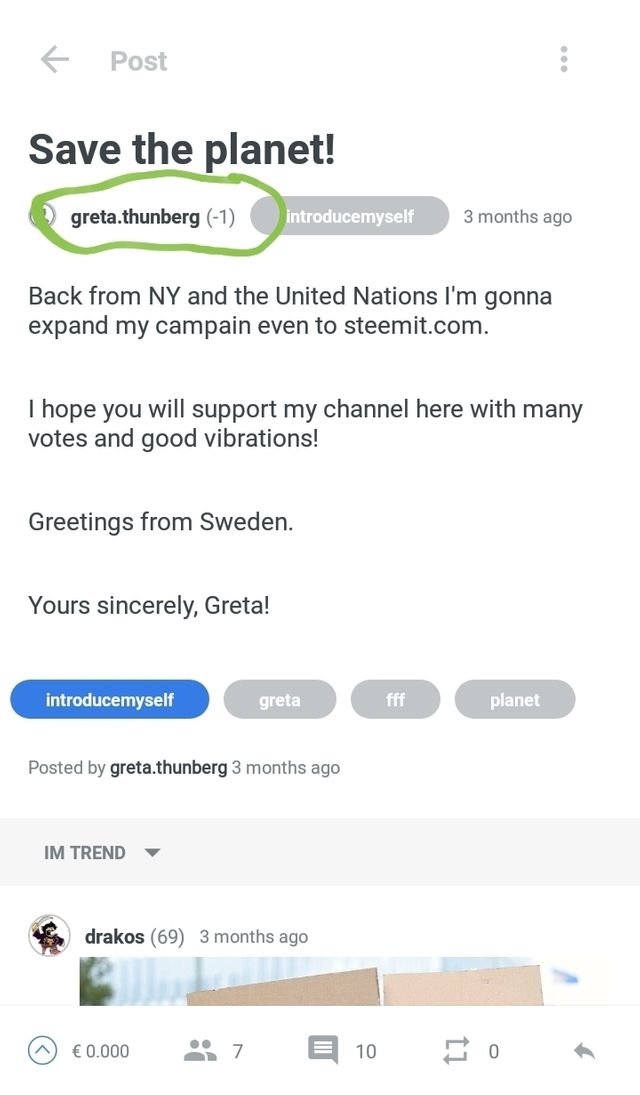Open drakos profile avatar
The height and width of the screenshot is (1095, 640).
49,936
